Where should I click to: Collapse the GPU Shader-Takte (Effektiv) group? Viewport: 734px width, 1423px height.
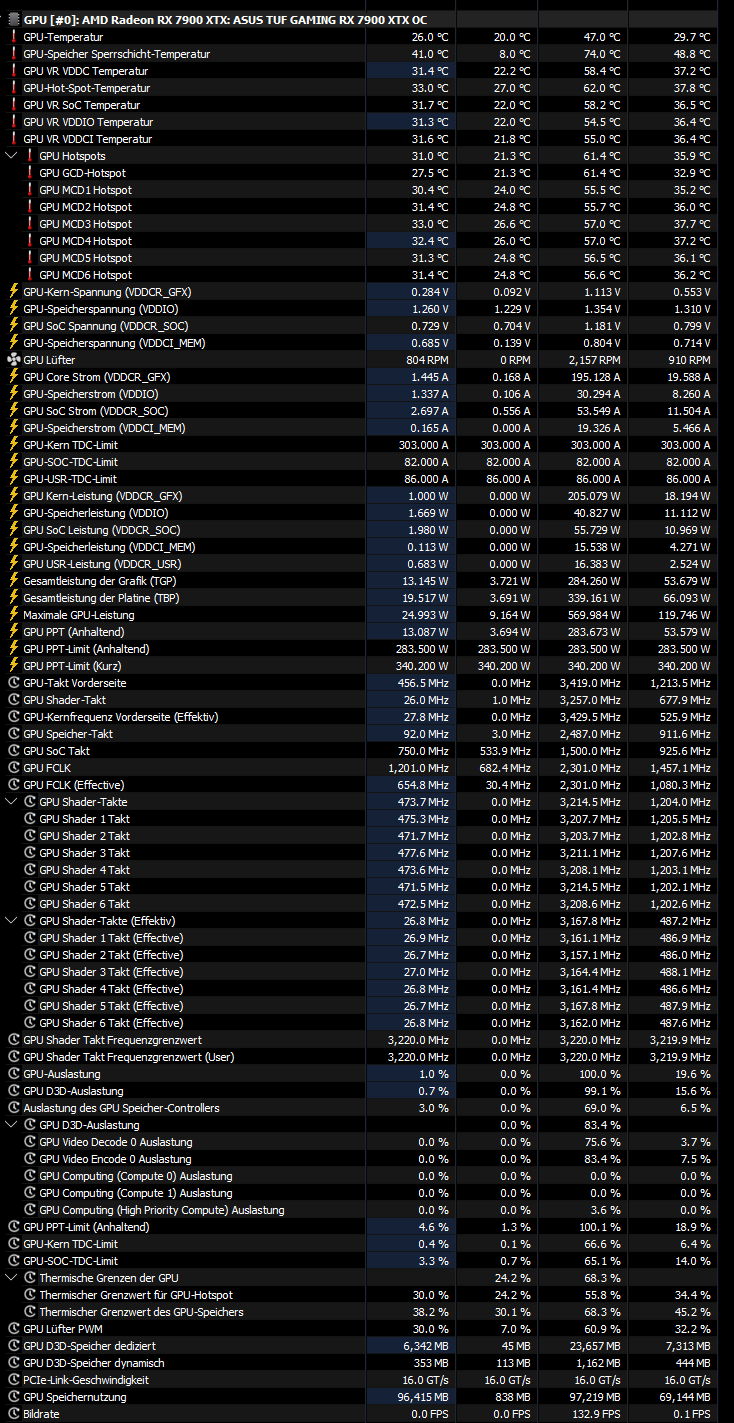pyautogui.click(x=12, y=921)
